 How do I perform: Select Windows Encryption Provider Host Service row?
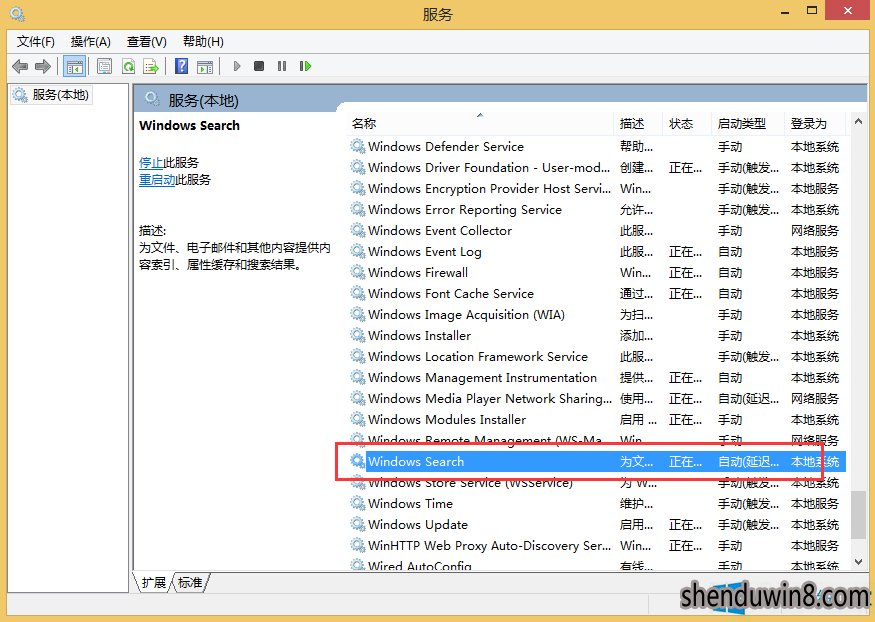(x=597, y=189)
